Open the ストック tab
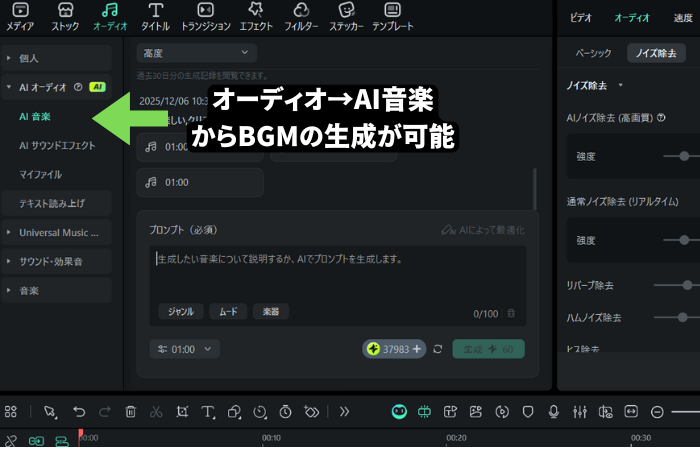 (65, 17)
